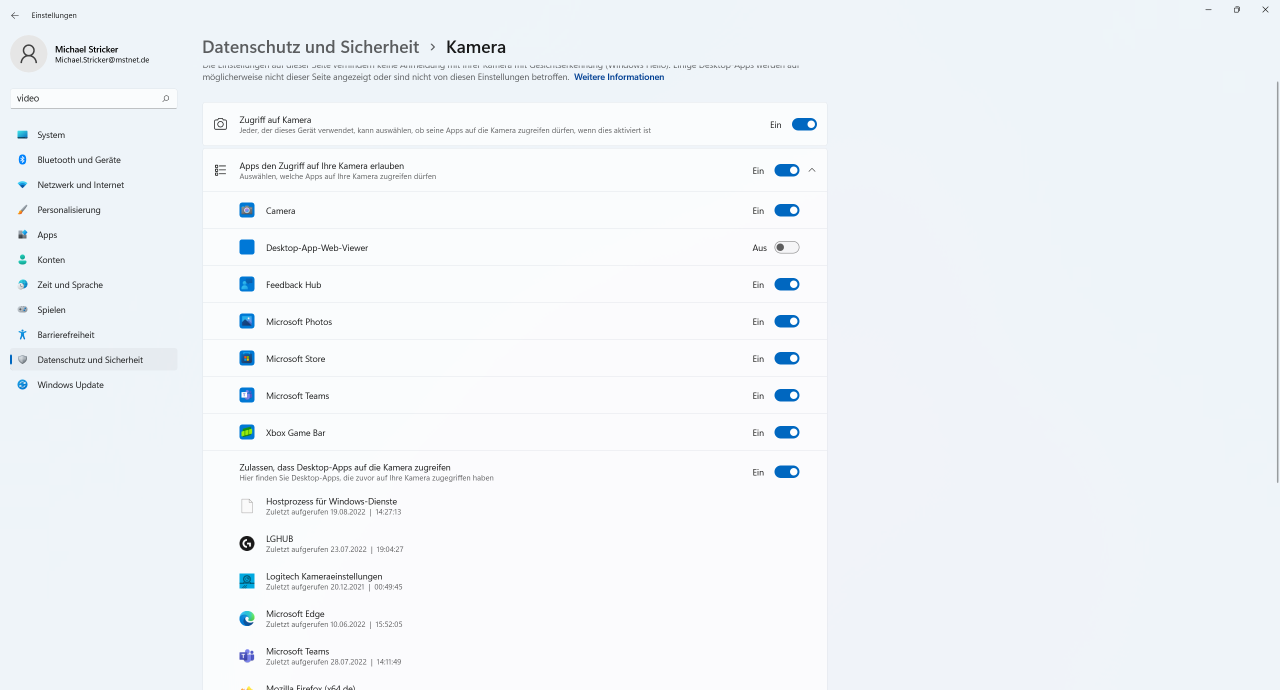Image resolution: width=1280 pixels, height=690 pixels.
Task: Click the settings search field containing video
Action: pos(94,98)
